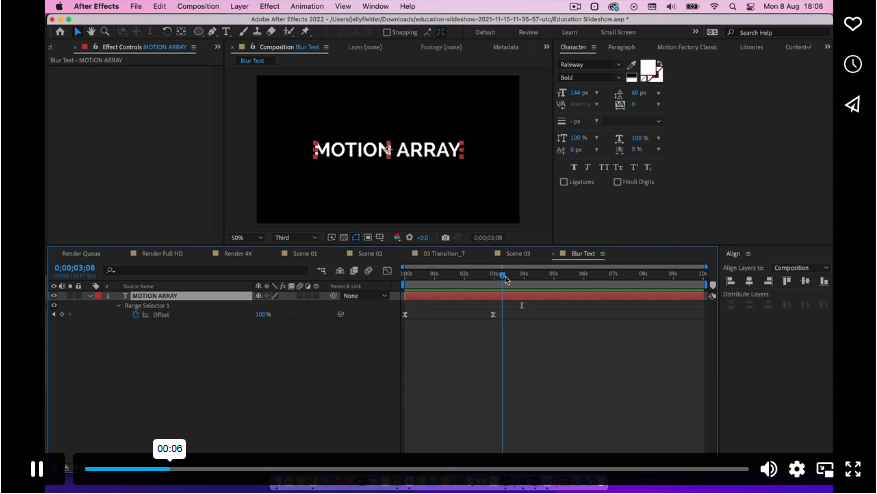Enable the Snapping checkbox
The width and height of the screenshot is (877, 494).
[386, 32]
